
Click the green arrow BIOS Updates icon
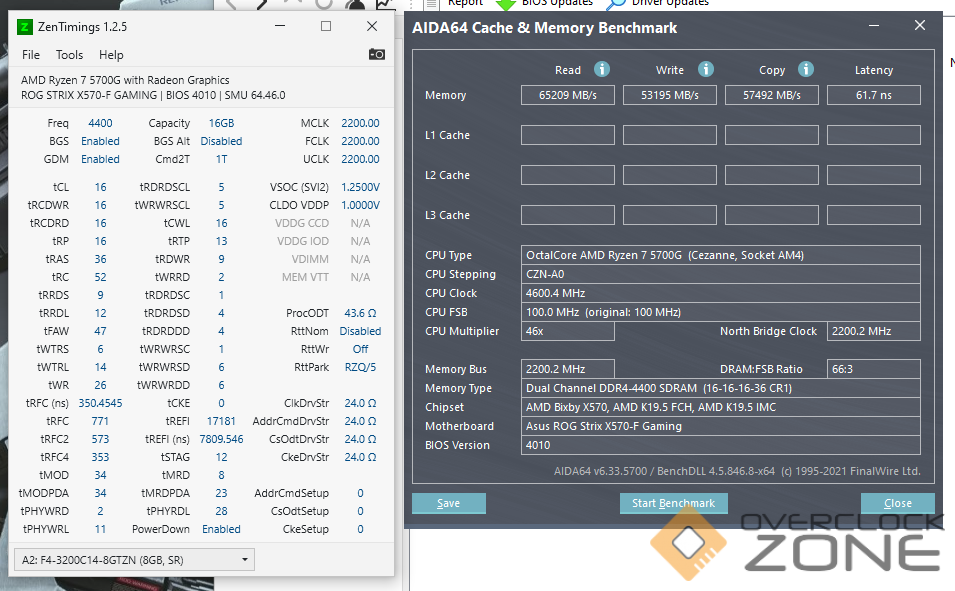click(507, 3)
